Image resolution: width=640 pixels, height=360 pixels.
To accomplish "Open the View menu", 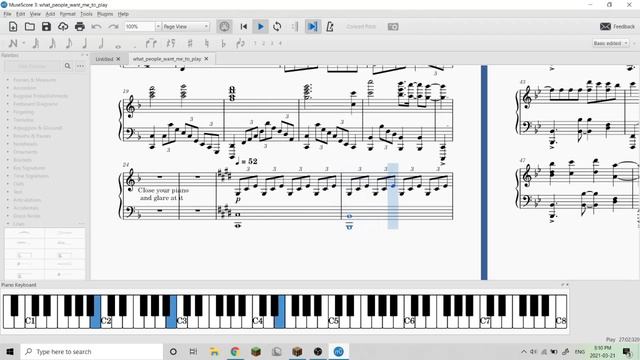I will click(x=35, y=14).
